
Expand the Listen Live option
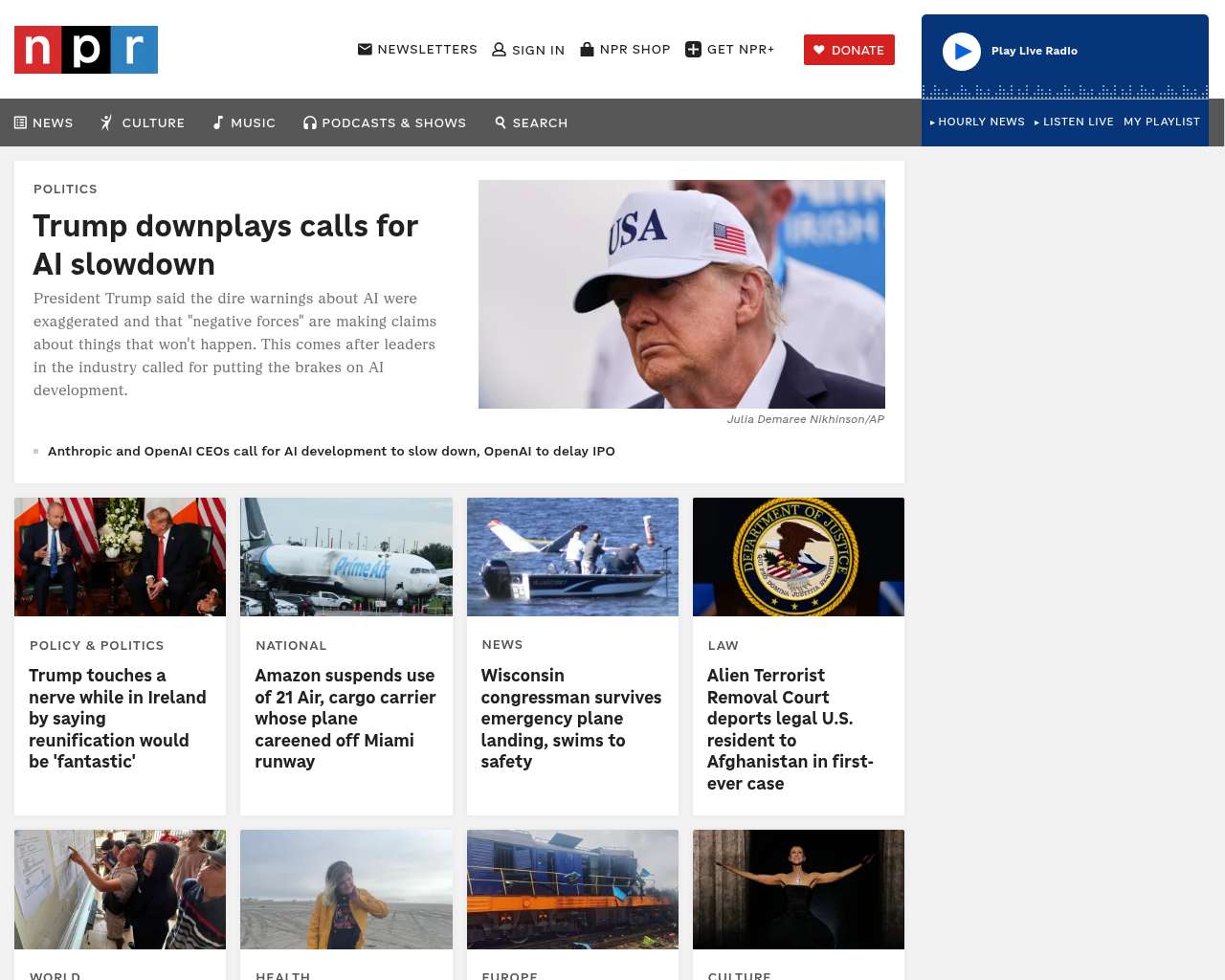tap(1074, 122)
